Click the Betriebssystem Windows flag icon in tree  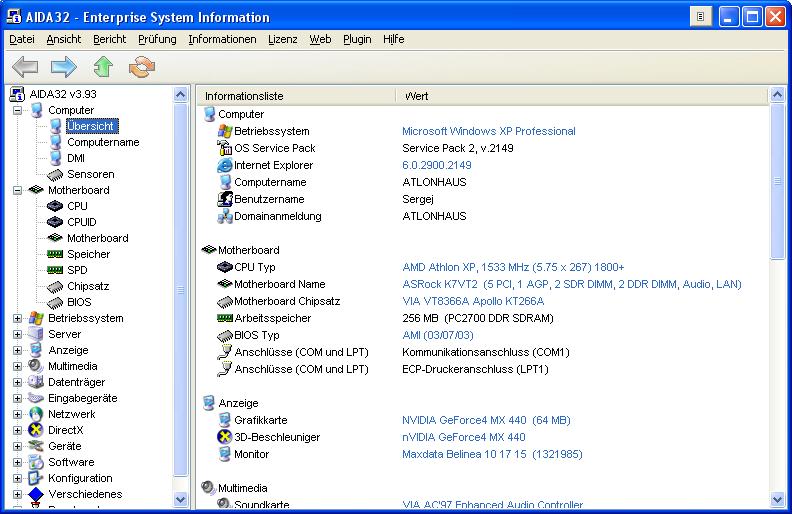36,318
